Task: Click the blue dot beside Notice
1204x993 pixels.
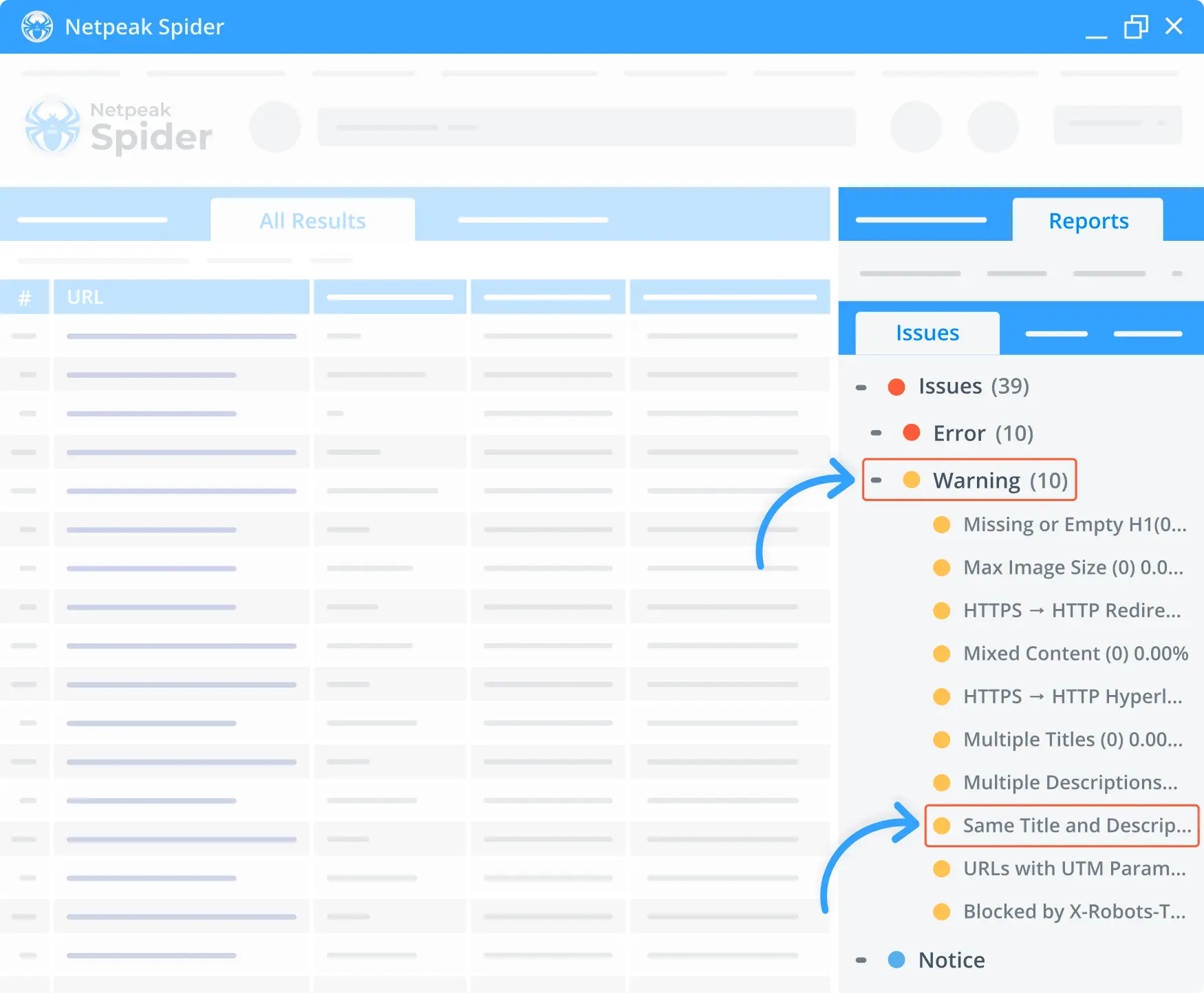Action: pos(896,959)
